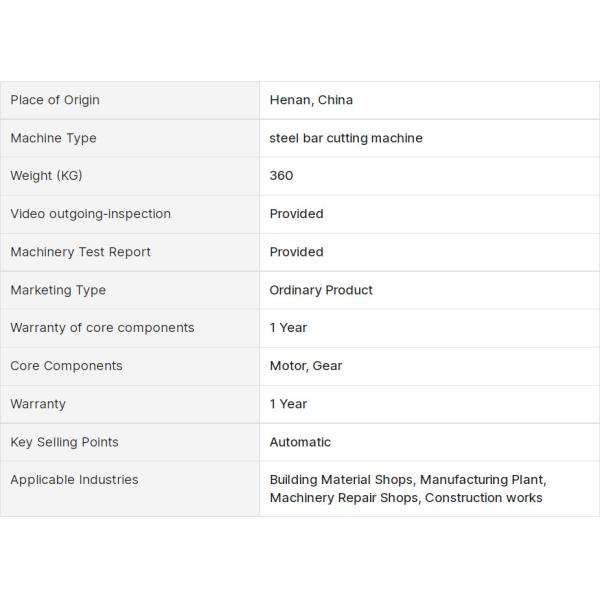The height and width of the screenshot is (600, 600).
Task: Select Provided value for Machinery Test Report
Action: pos(296,252)
